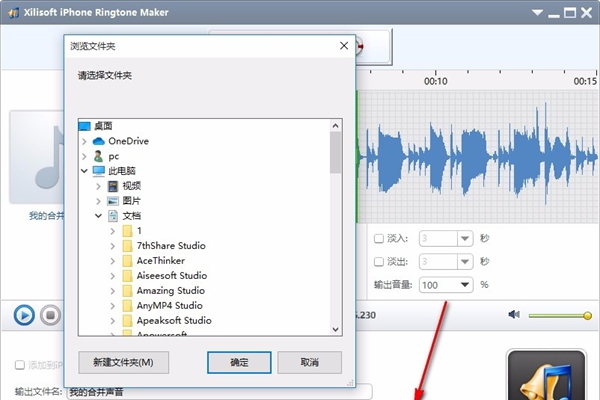Click the tree scrollbar thumb

point(336,152)
